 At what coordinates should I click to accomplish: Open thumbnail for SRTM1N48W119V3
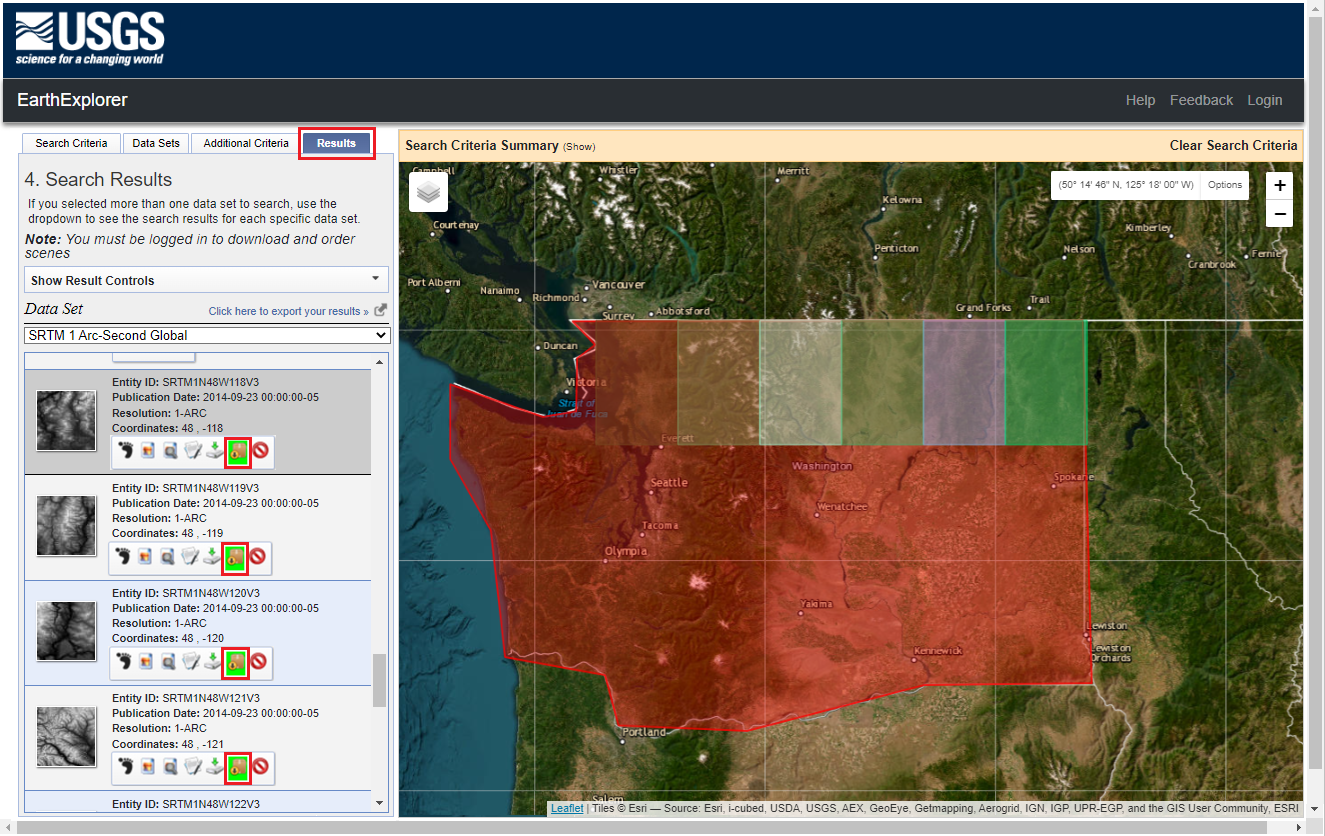tap(67, 525)
